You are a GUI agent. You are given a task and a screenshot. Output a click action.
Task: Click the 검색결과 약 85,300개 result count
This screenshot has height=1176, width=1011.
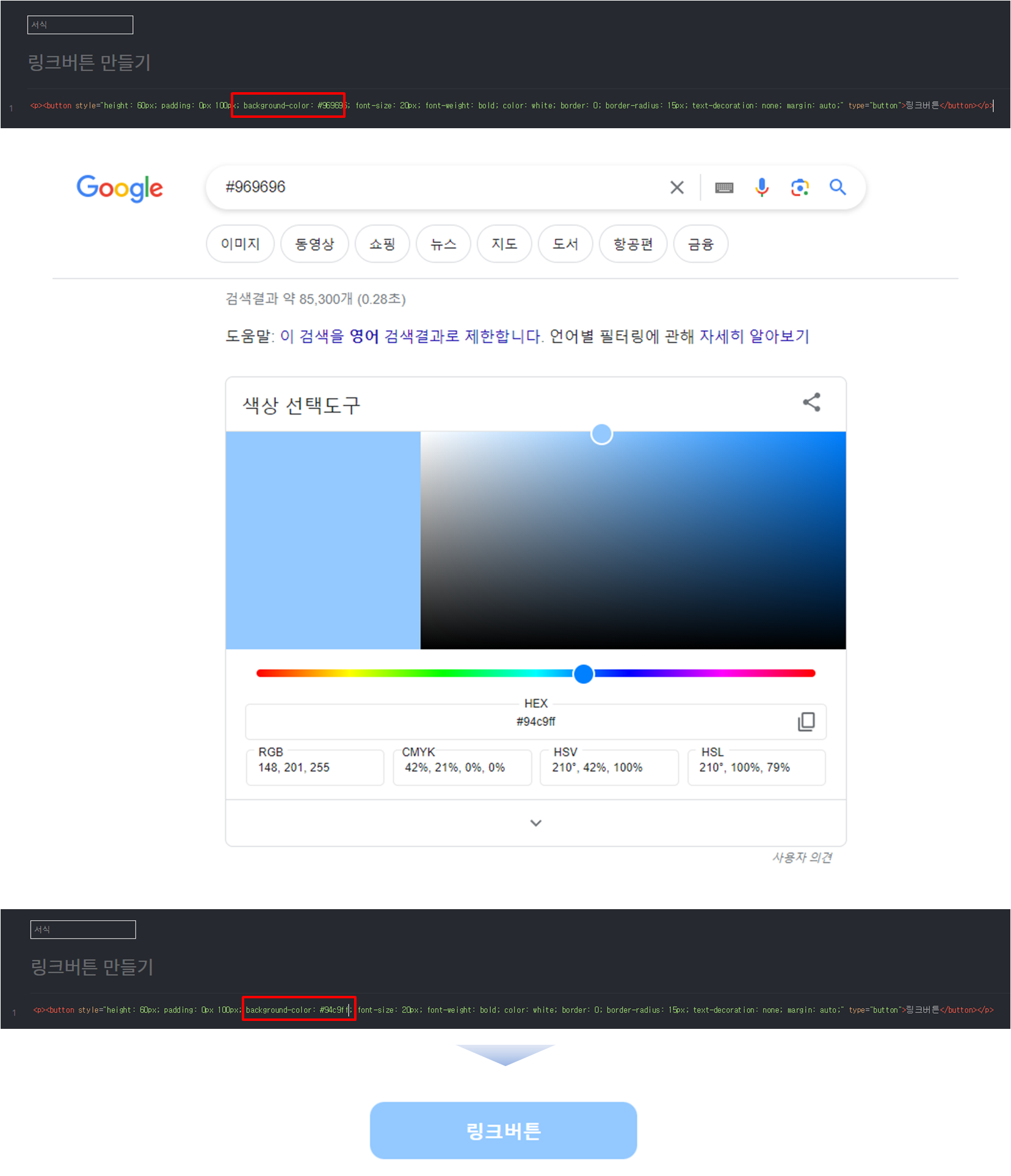tap(315, 299)
